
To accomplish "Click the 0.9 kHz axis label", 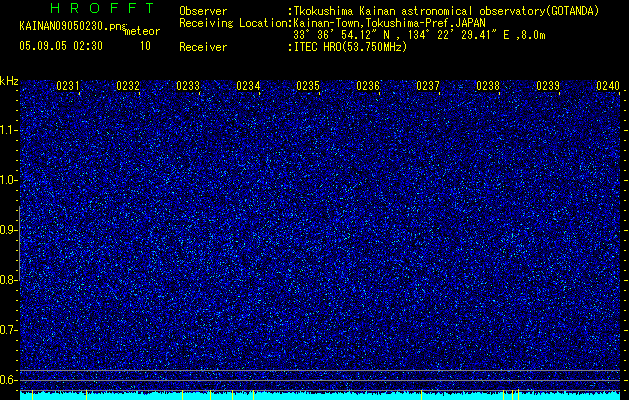I will point(9,230).
